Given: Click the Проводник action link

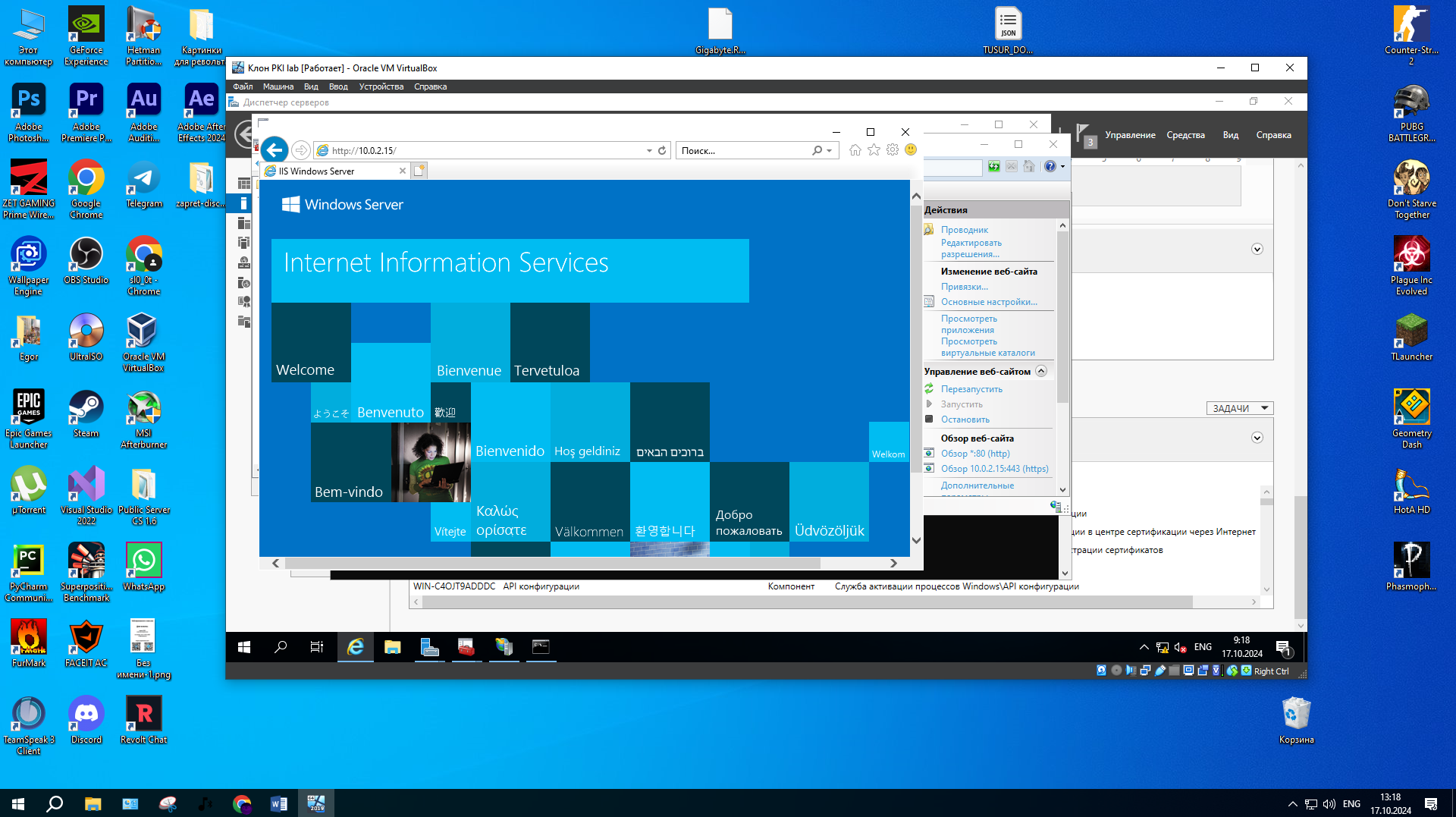Looking at the screenshot, I should click(965, 230).
